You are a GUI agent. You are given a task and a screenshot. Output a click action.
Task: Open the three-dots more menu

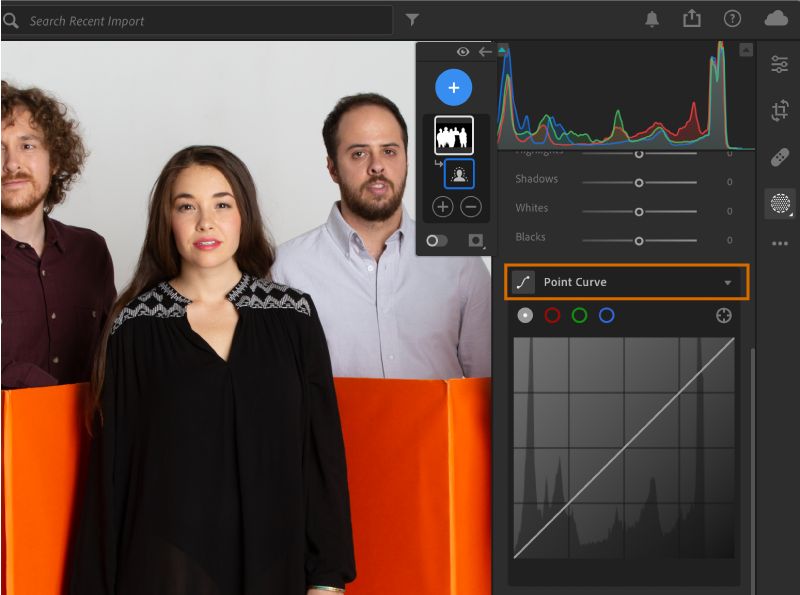coord(780,243)
